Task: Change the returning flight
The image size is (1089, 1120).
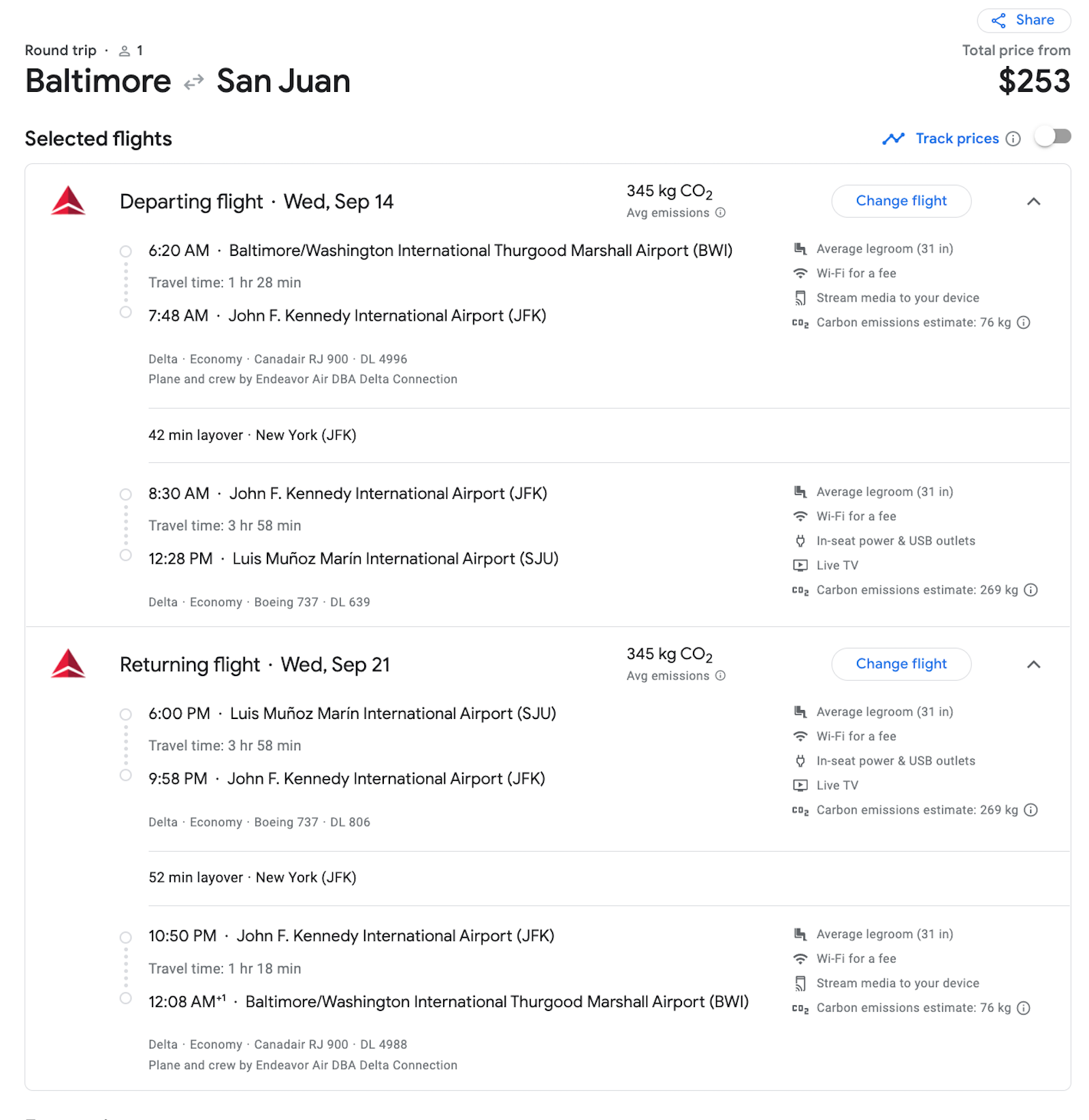Action: (x=901, y=664)
